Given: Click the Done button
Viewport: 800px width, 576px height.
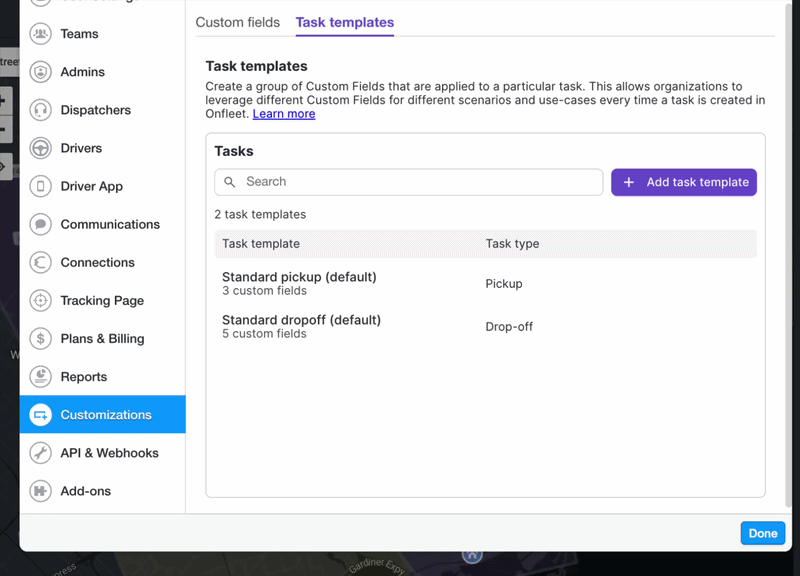Looking at the screenshot, I should click(x=763, y=533).
